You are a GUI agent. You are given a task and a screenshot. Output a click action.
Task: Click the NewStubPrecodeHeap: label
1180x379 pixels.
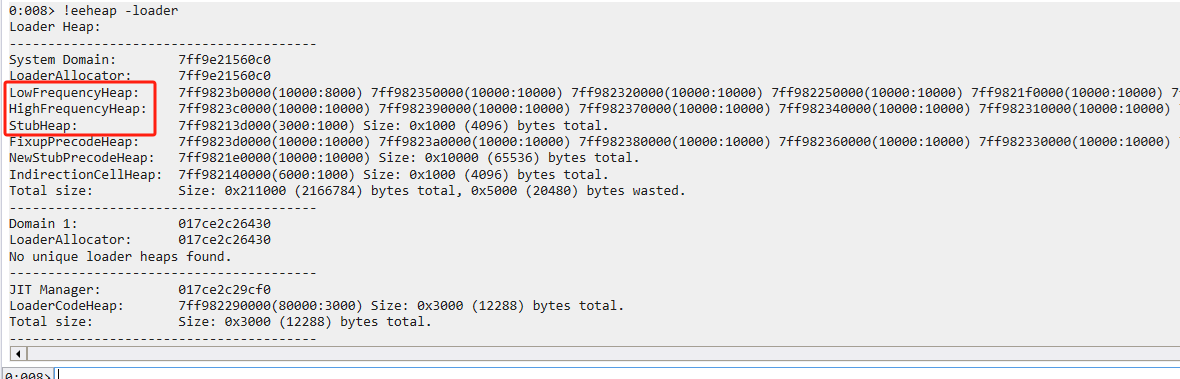(81, 158)
